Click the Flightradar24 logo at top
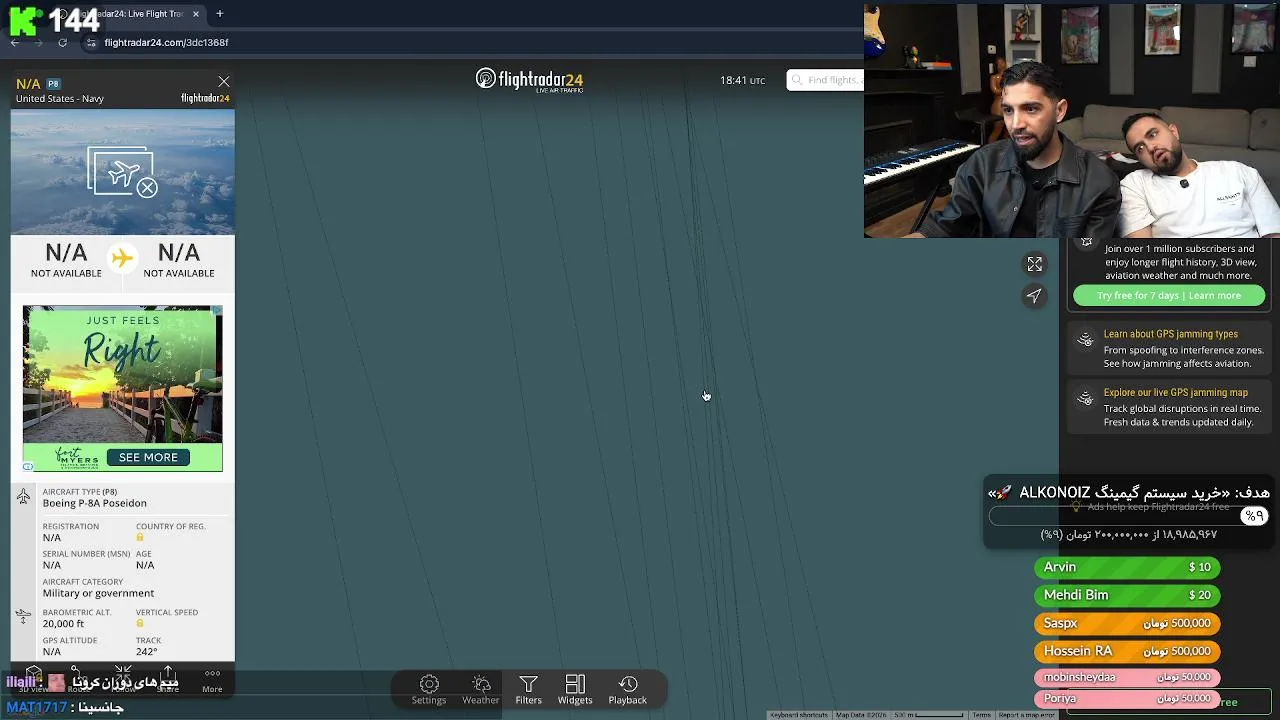1280x720 pixels. point(529,81)
